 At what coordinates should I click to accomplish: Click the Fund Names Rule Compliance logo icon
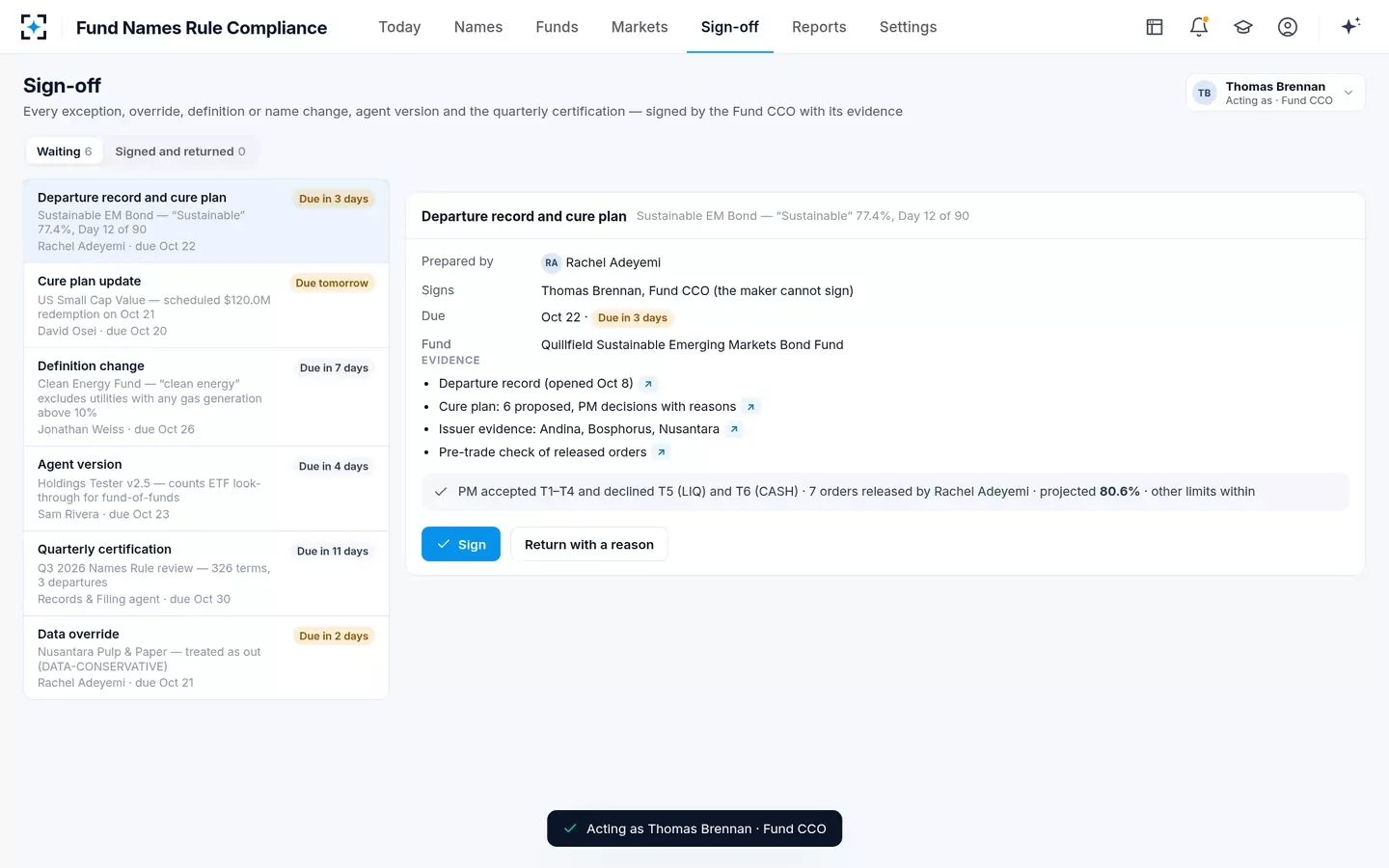coord(34,27)
